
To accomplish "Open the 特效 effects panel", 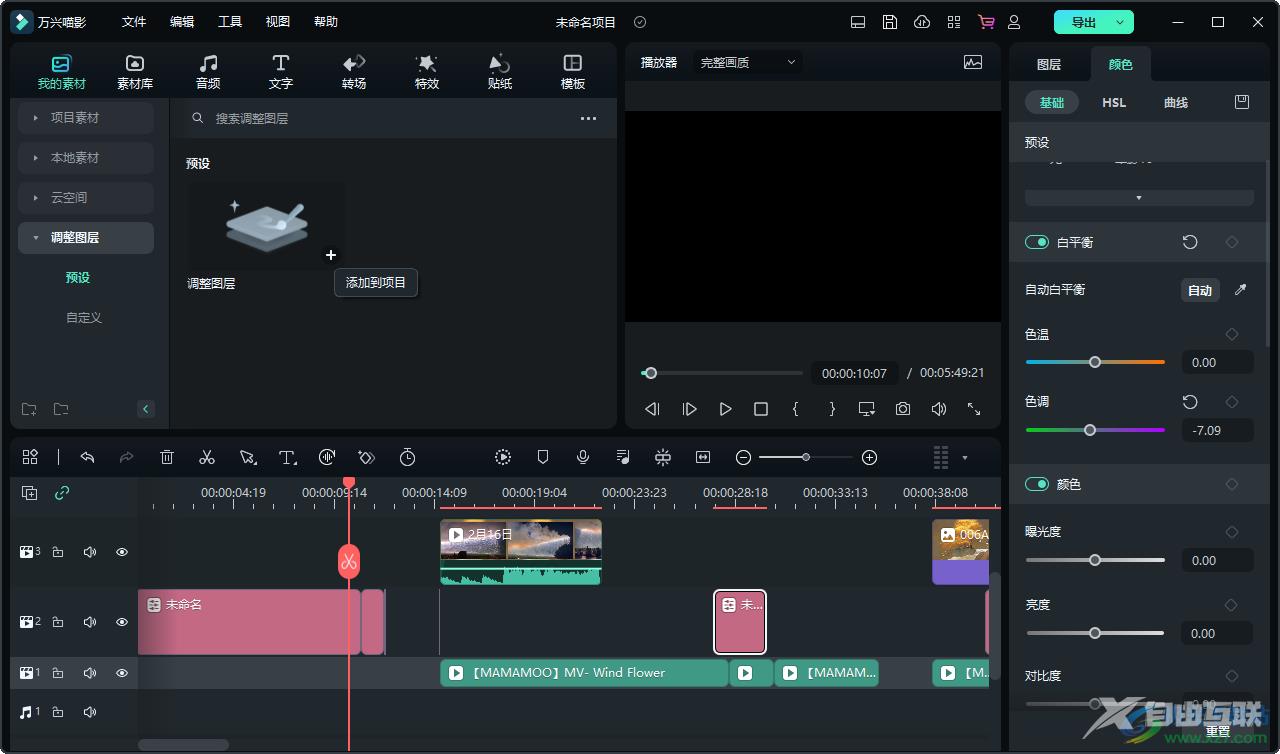I will (x=427, y=72).
